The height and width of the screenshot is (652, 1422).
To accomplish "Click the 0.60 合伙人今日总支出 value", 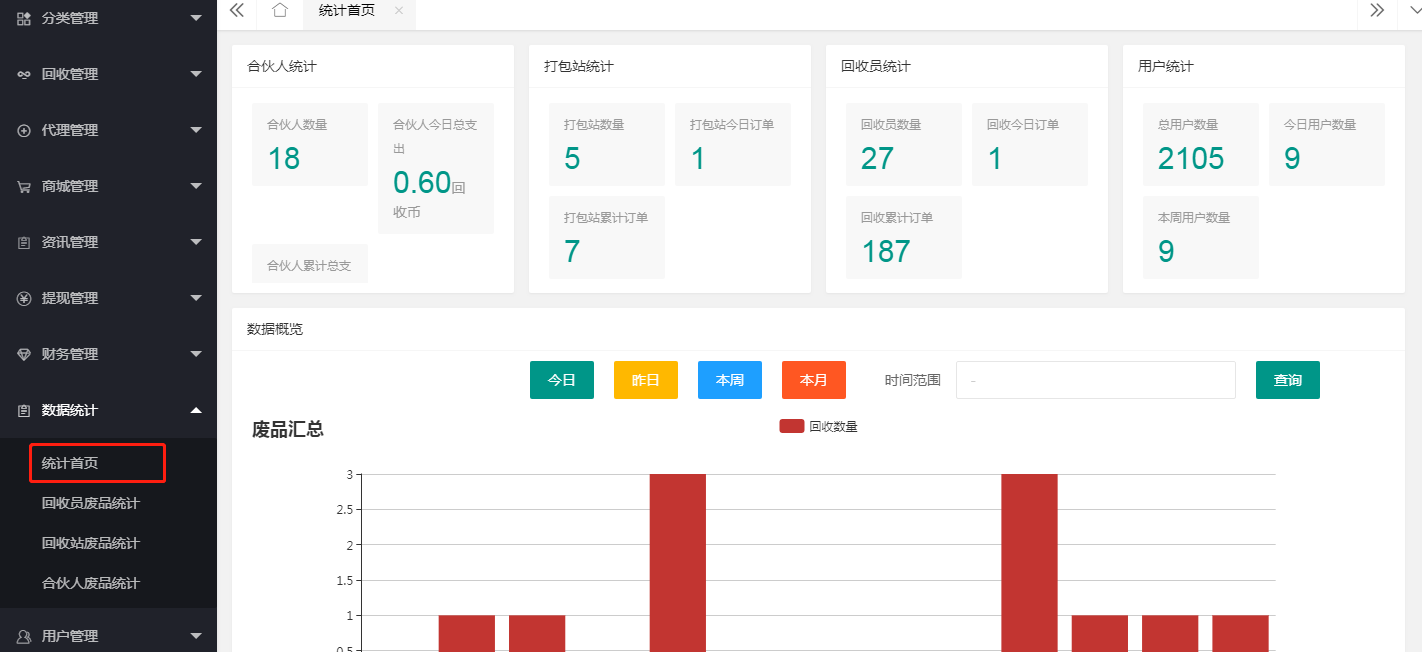I will tap(422, 182).
